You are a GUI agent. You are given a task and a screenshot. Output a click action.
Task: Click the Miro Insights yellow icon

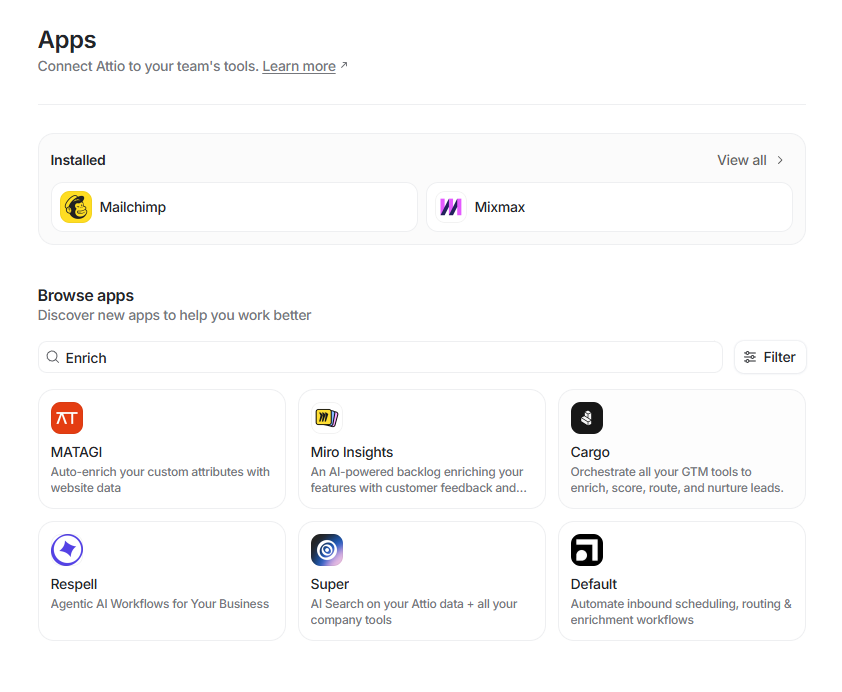click(x=326, y=418)
